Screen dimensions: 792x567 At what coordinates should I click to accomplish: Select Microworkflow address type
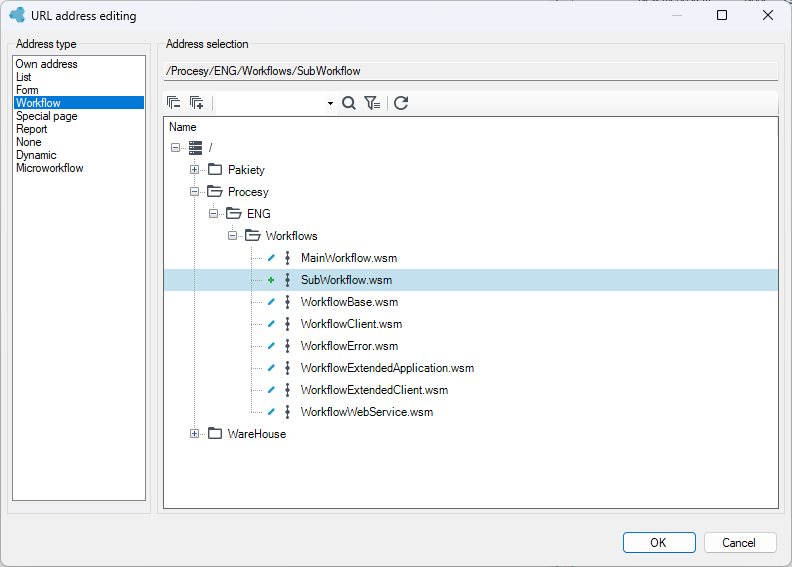79,168
